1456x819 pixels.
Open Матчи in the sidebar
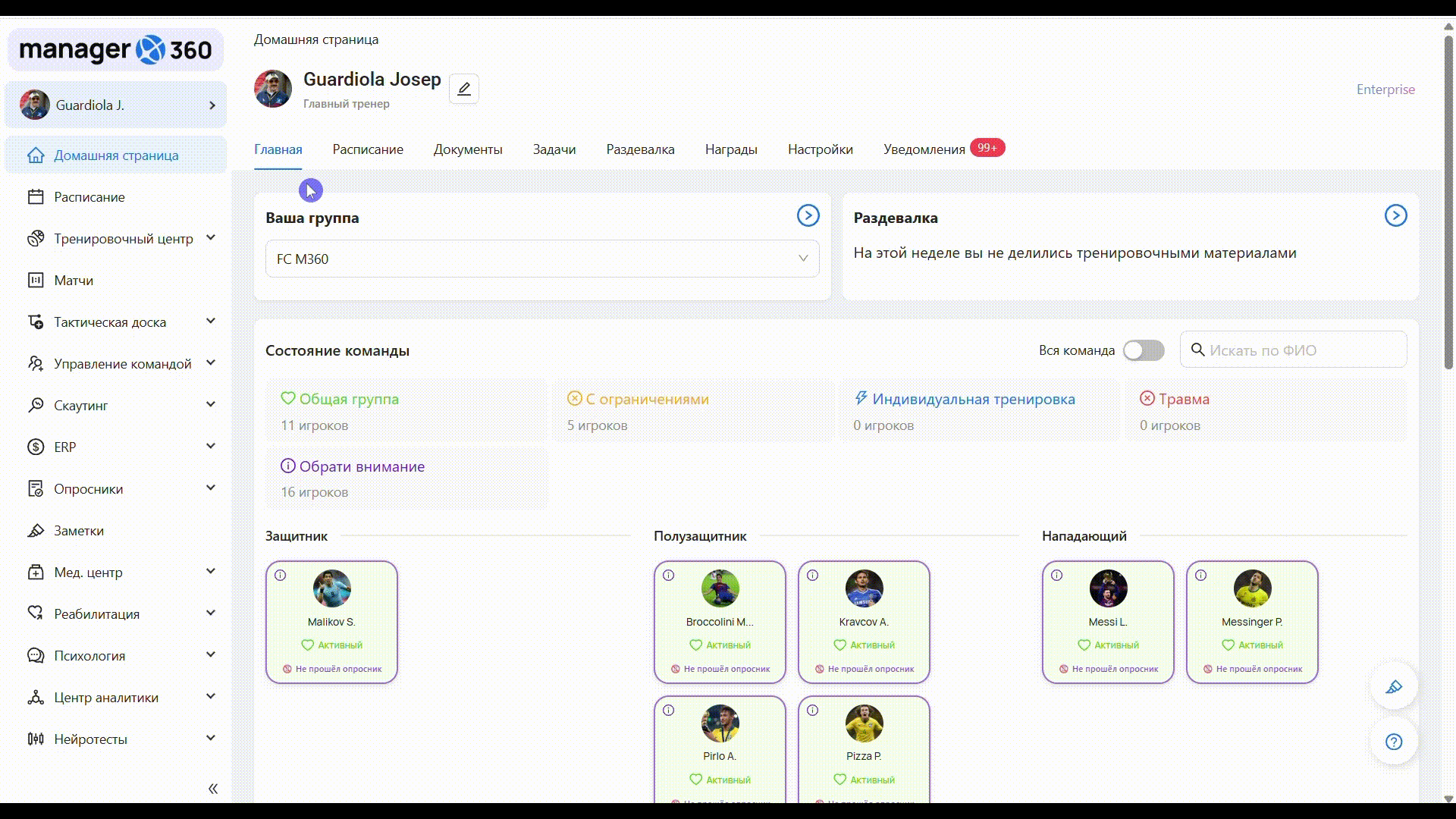74,281
